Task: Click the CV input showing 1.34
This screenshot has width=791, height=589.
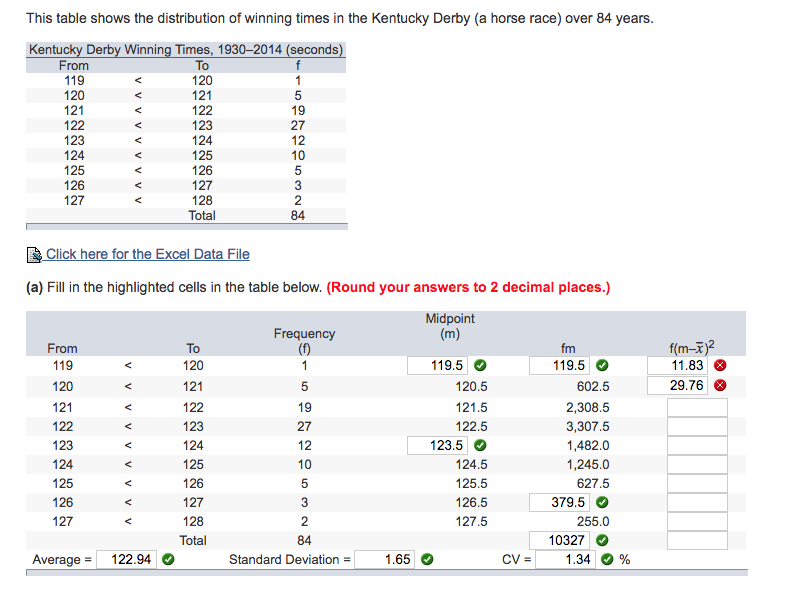Action: pos(566,560)
